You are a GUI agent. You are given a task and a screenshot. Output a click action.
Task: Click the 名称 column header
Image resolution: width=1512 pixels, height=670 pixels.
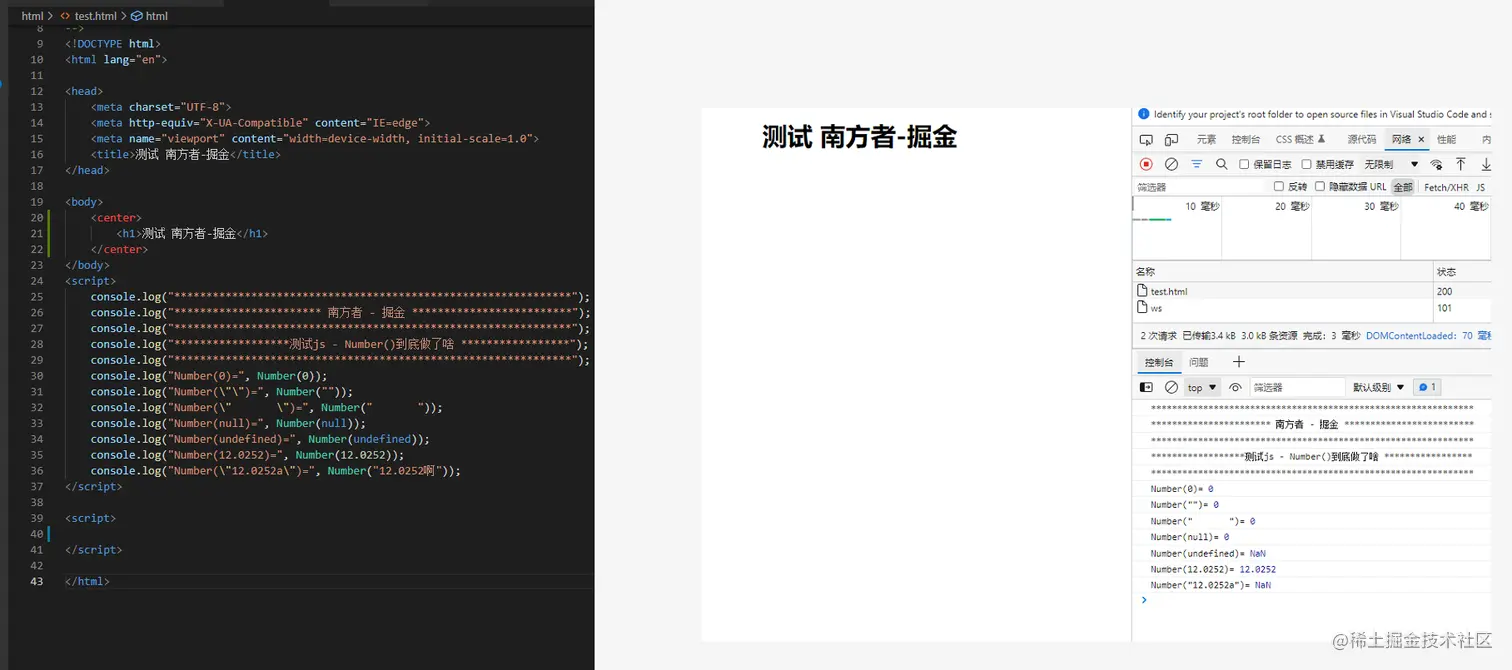pyautogui.click(x=1282, y=272)
